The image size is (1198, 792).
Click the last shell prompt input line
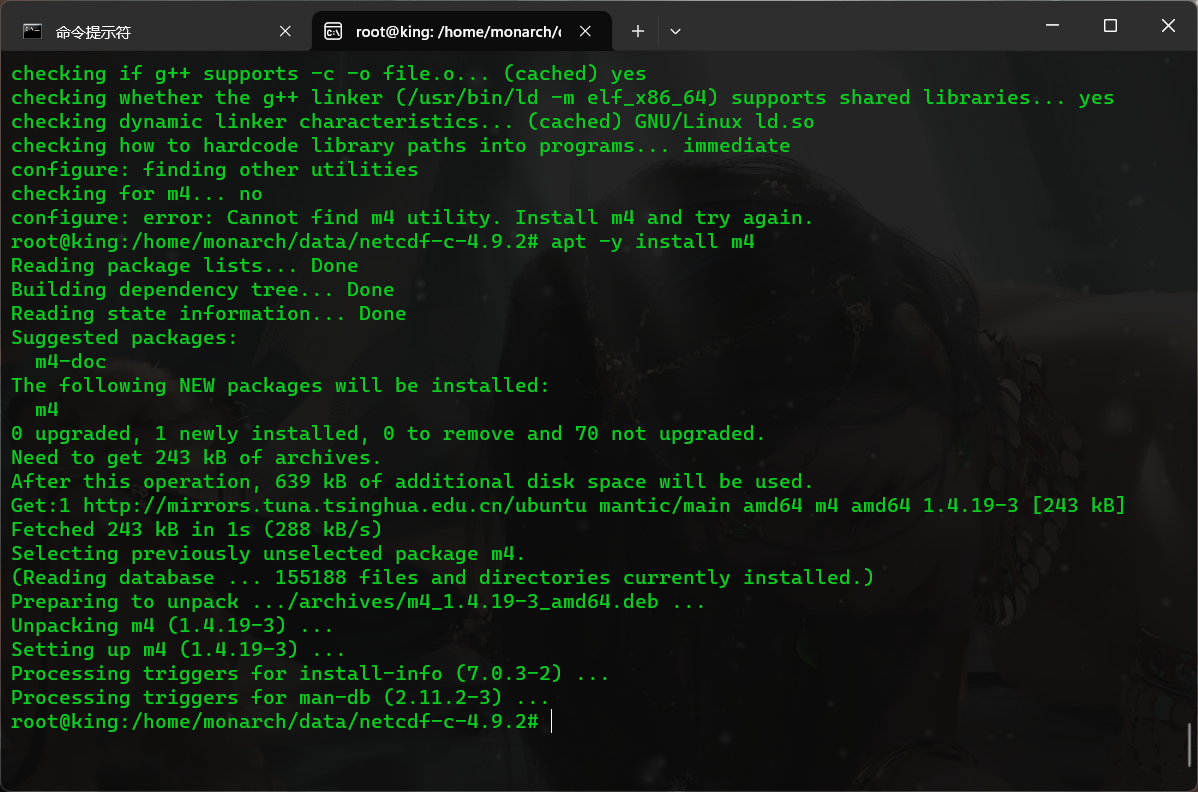click(281, 722)
